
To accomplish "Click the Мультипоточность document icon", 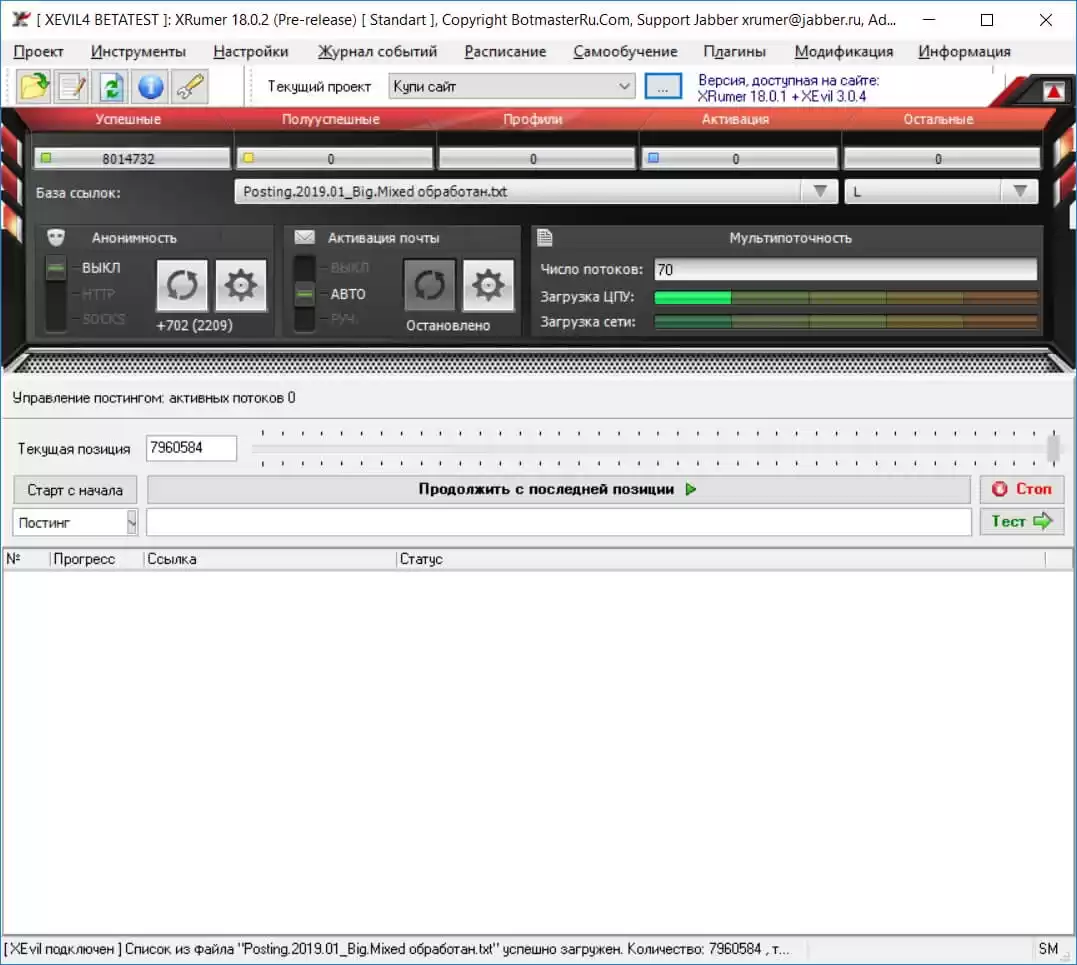I will (x=545, y=237).
